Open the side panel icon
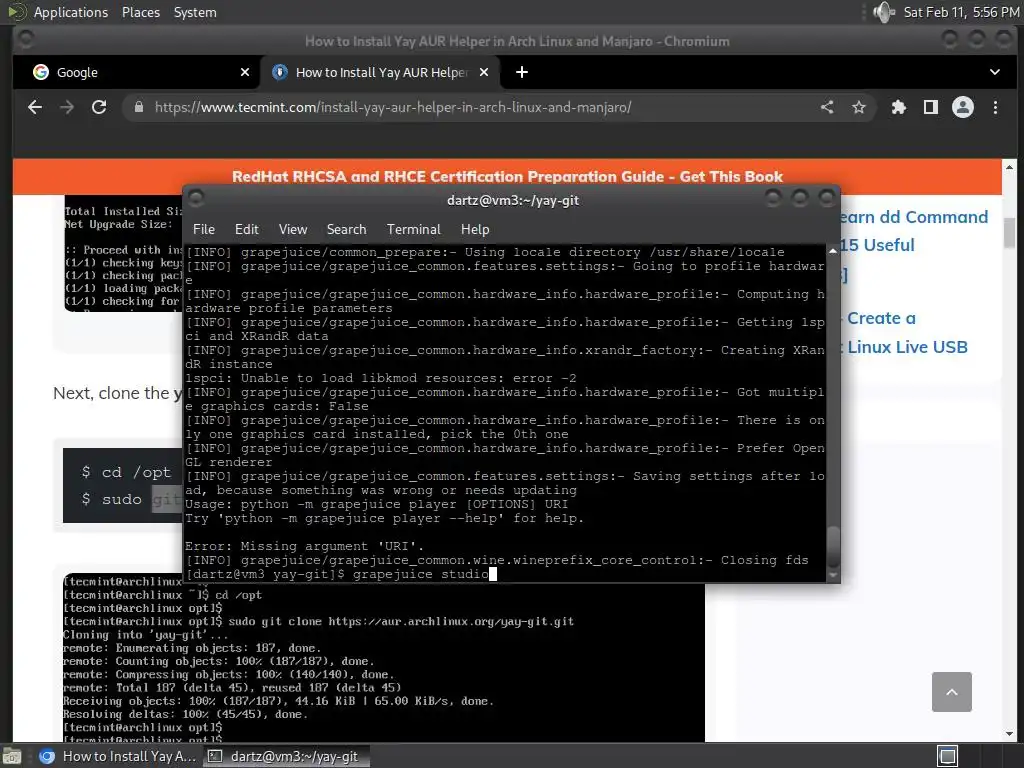The height and width of the screenshot is (768, 1024). coord(931,107)
